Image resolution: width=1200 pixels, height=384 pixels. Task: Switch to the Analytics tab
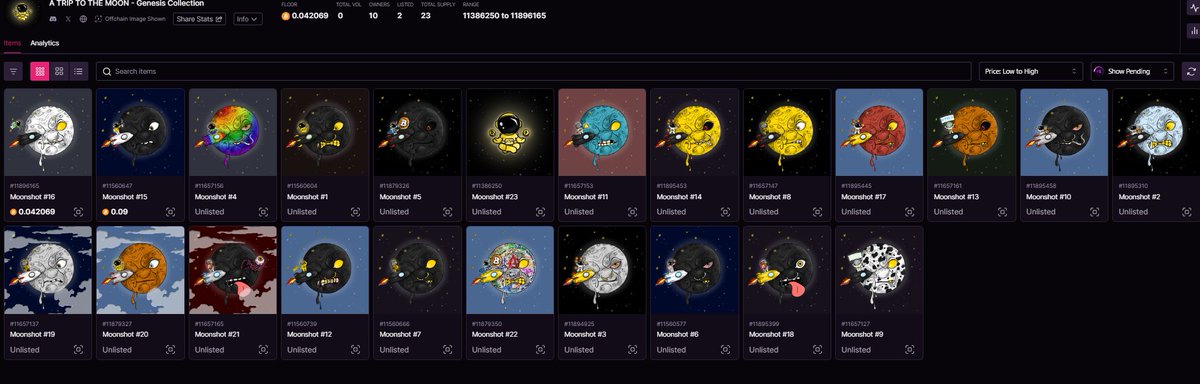pyautogui.click(x=45, y=43)
